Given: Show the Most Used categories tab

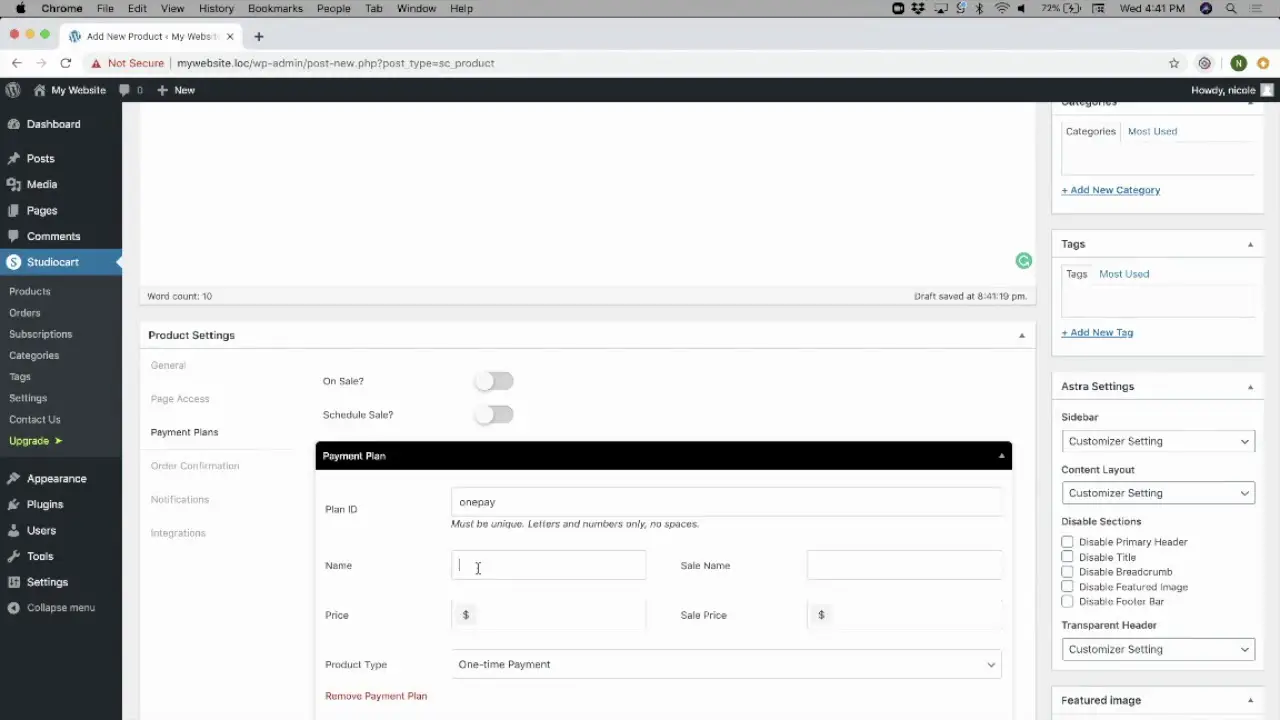Looking at the screenshot, I should (x=1152, y=131).
